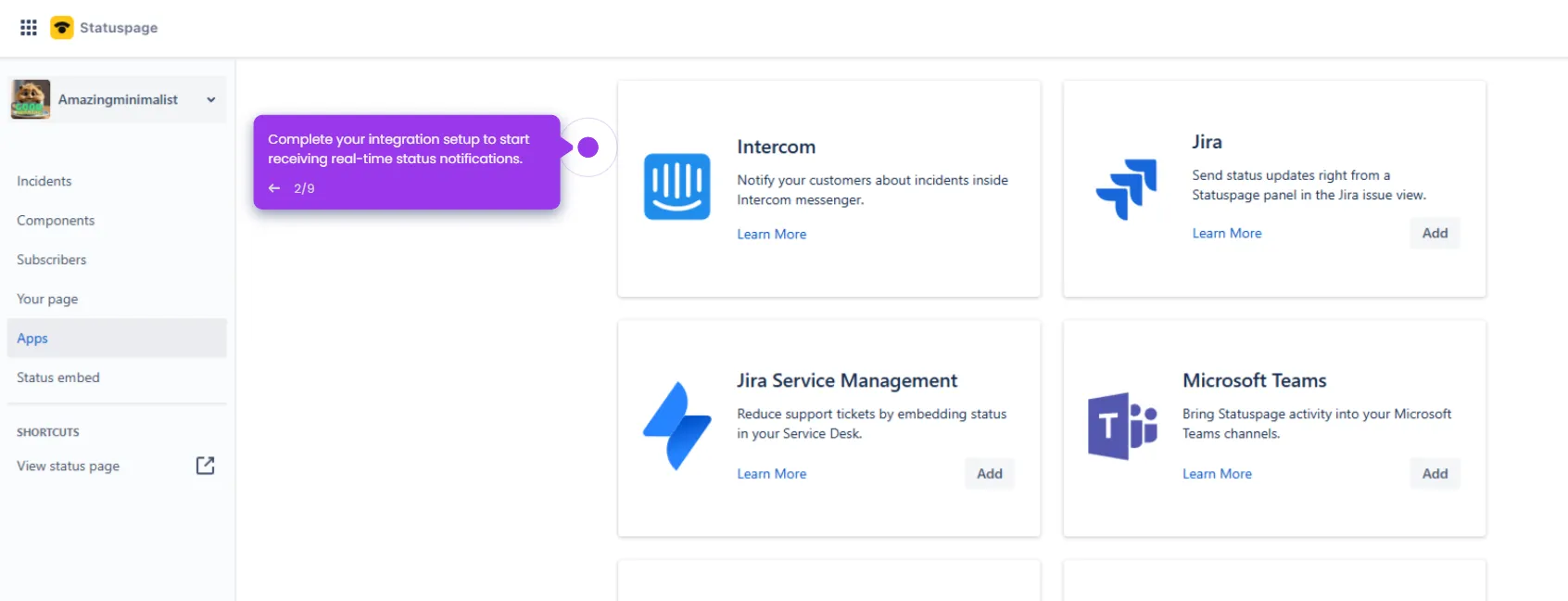
Task: Click the Amazingminimalist account name
Action: pos(118,99)
